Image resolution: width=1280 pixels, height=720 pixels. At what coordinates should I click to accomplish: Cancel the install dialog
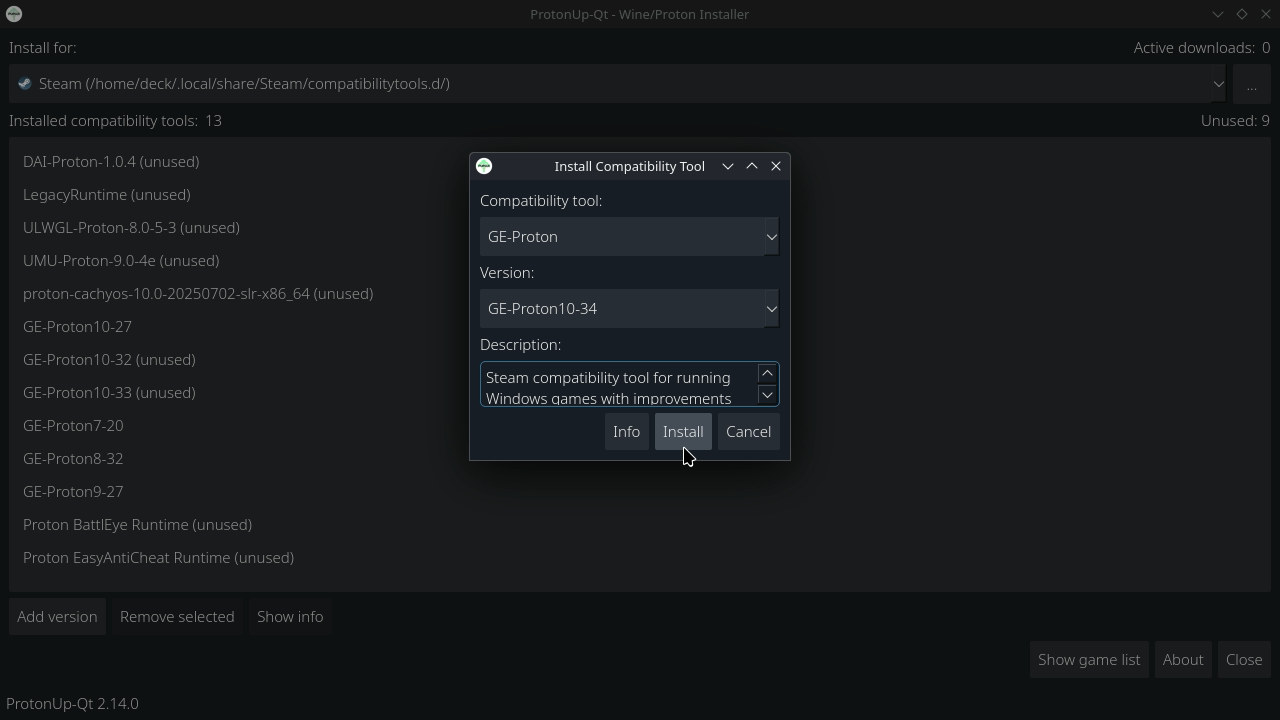coord(748,432)
